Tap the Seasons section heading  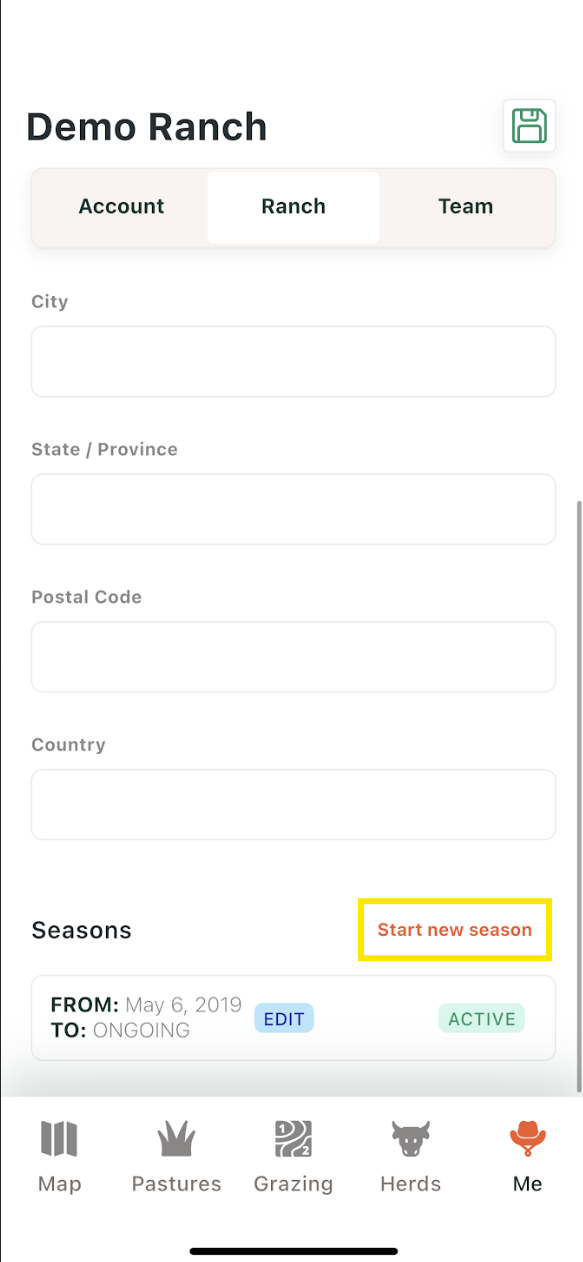82,930
